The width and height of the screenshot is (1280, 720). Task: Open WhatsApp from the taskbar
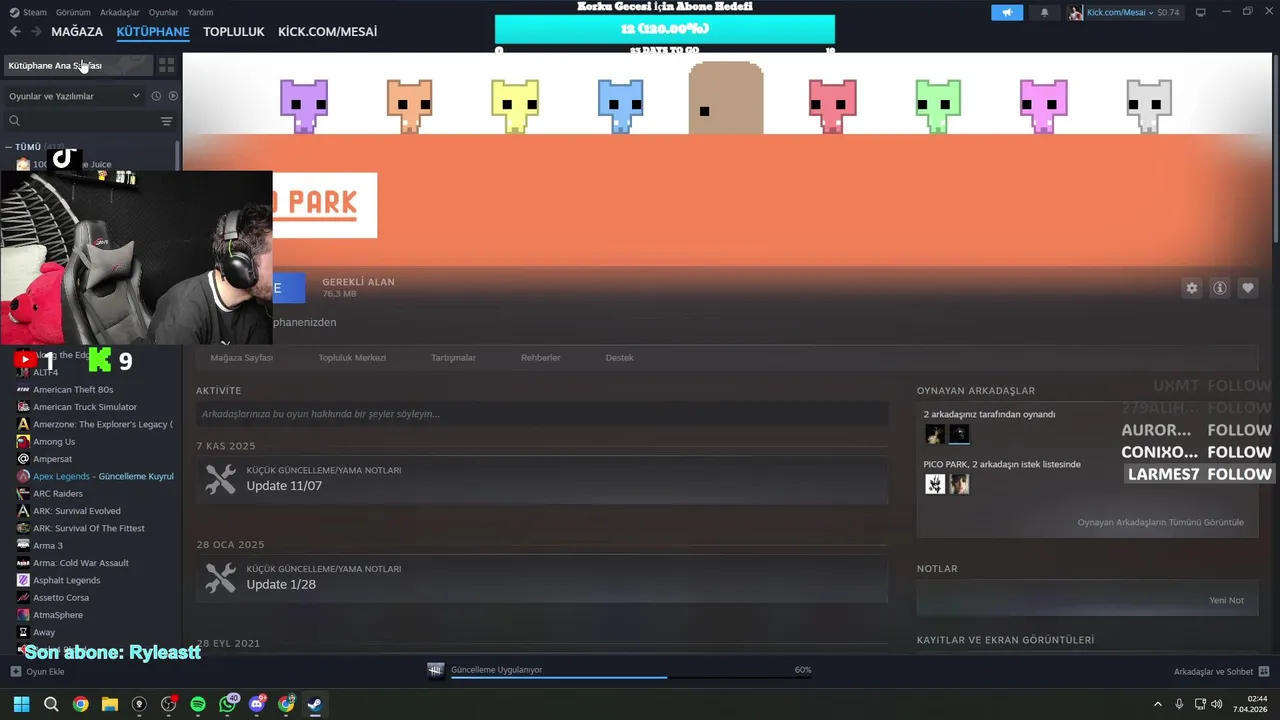point(228,704)
